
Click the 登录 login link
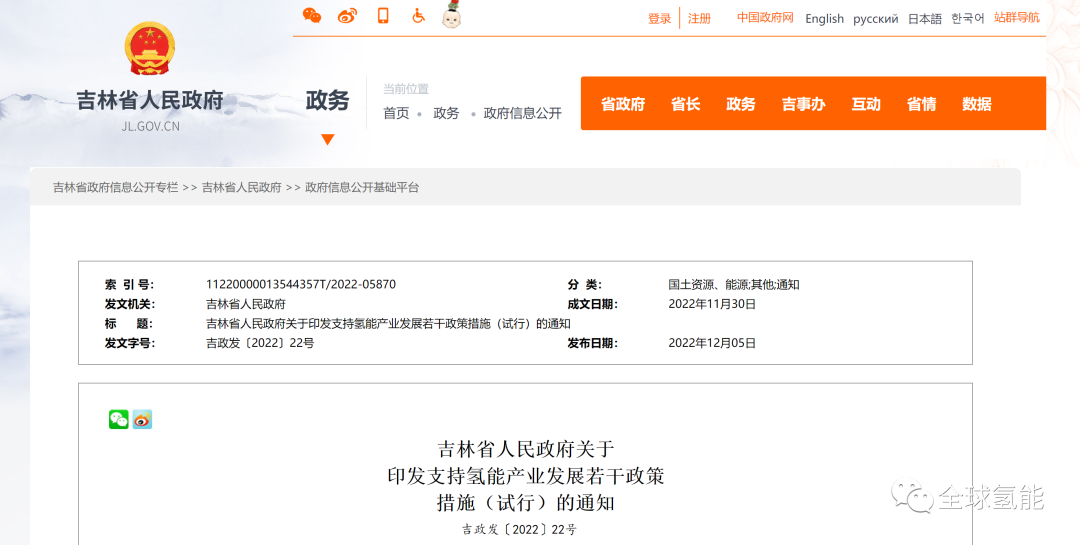(x=659, y=19)
